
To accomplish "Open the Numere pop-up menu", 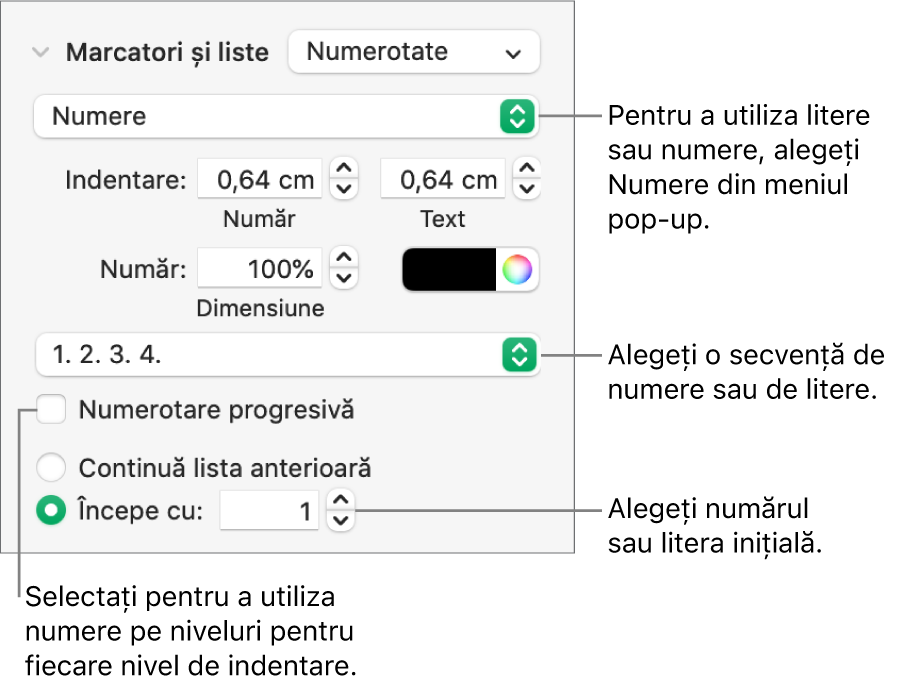I will coord(280,117).
